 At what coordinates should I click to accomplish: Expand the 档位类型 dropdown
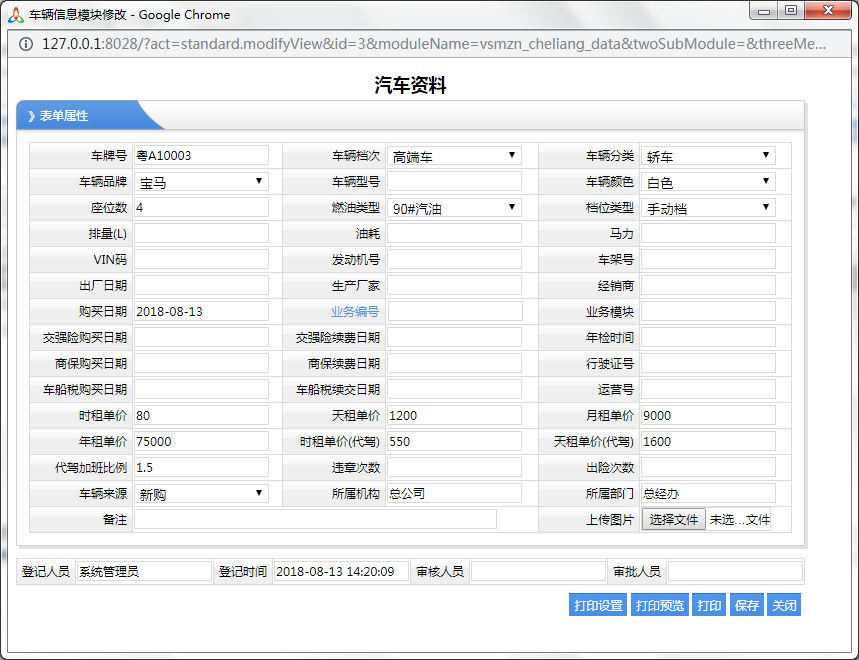(708, 207)
